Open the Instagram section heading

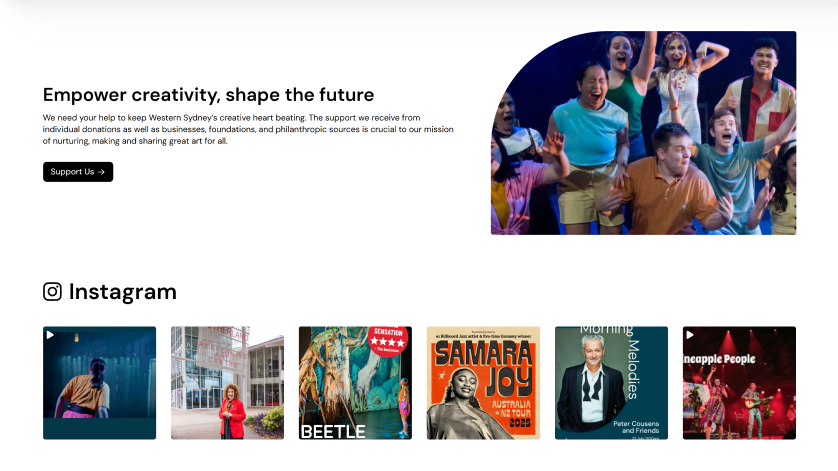(122, 292)
